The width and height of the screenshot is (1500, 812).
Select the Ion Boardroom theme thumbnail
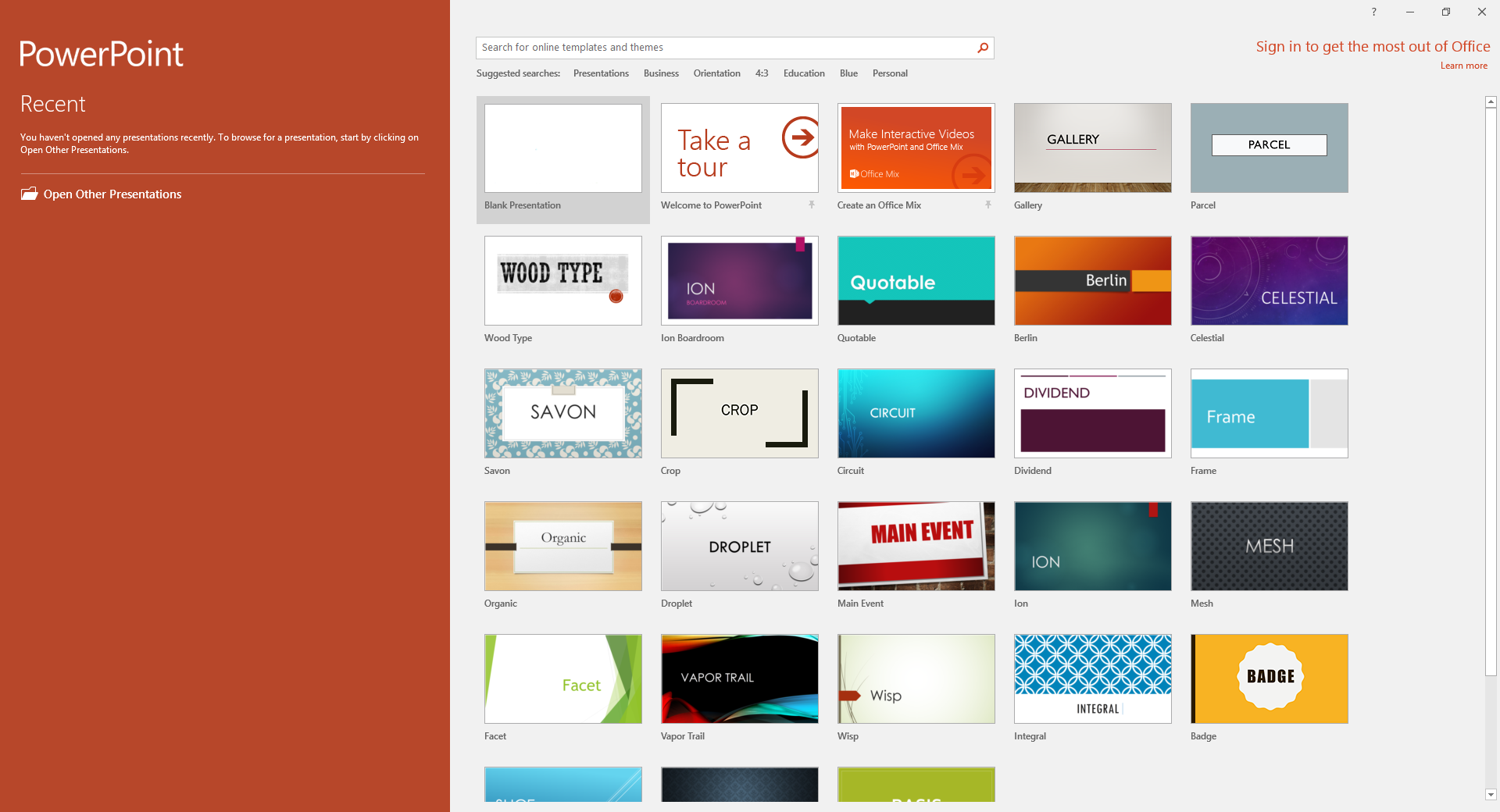click(x=740, y=281)
